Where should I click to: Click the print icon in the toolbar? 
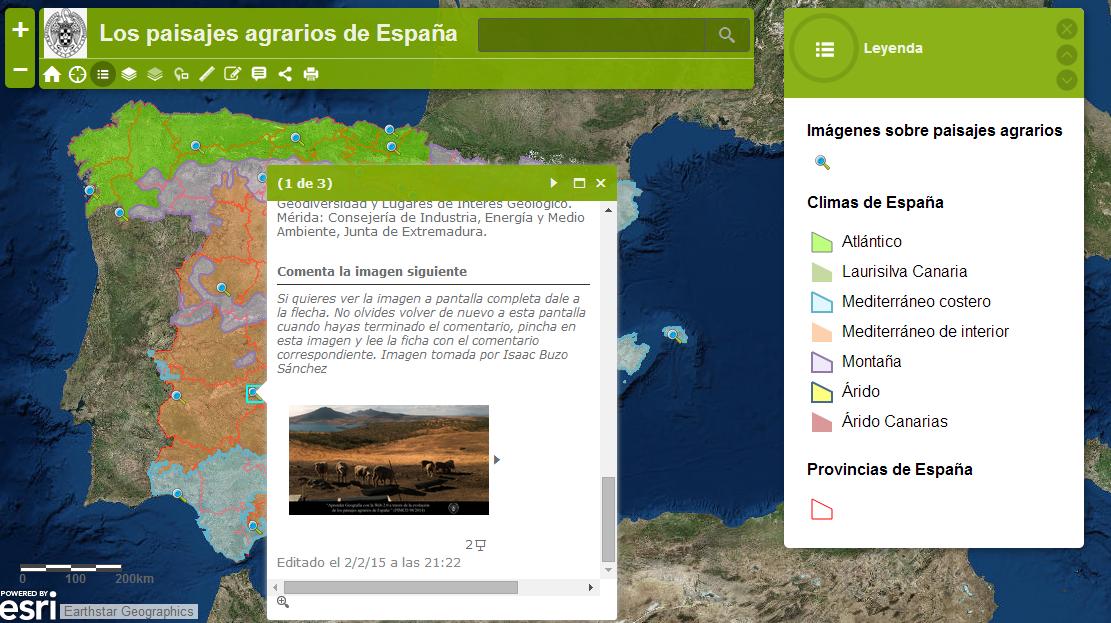click(x=311, y=73)
